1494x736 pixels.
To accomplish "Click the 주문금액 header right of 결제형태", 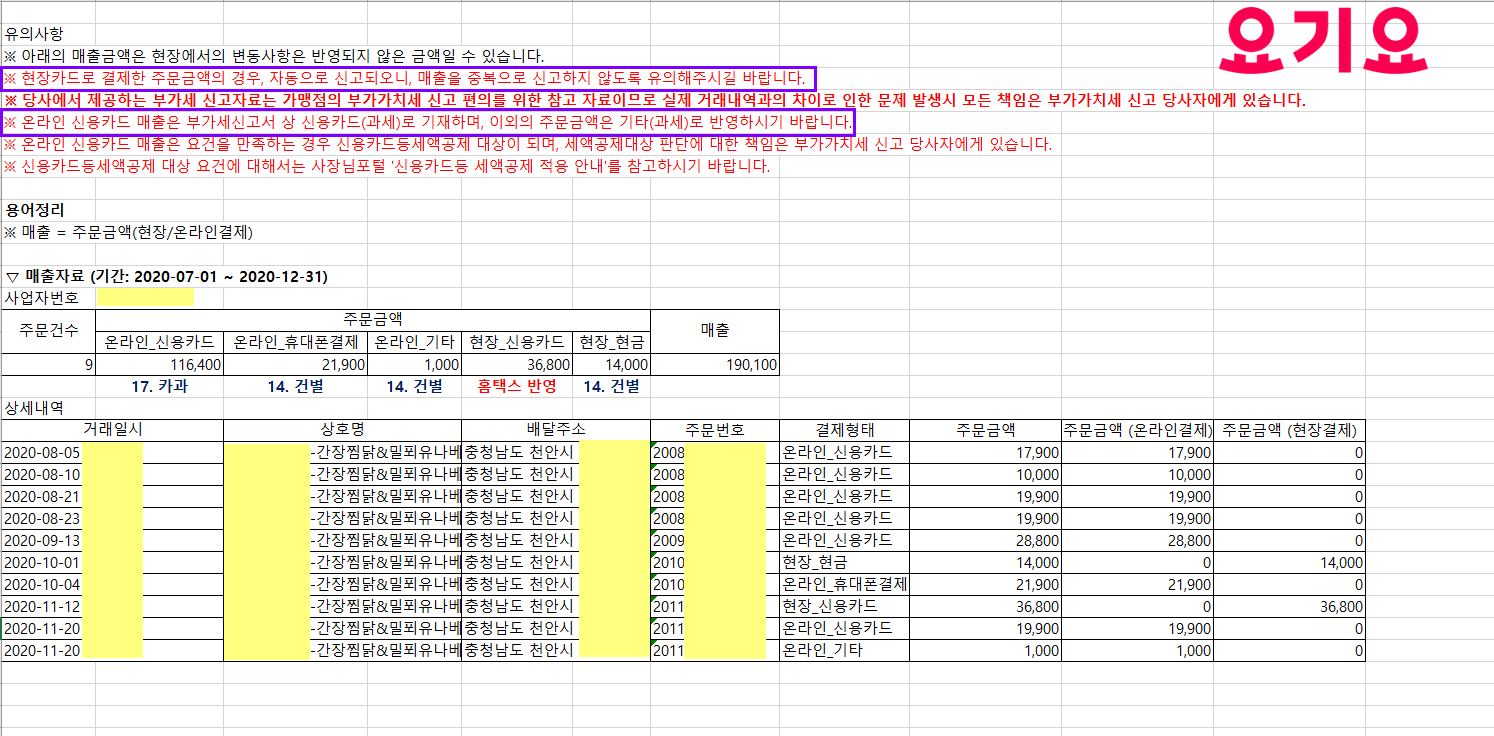I will pos(985,430).
